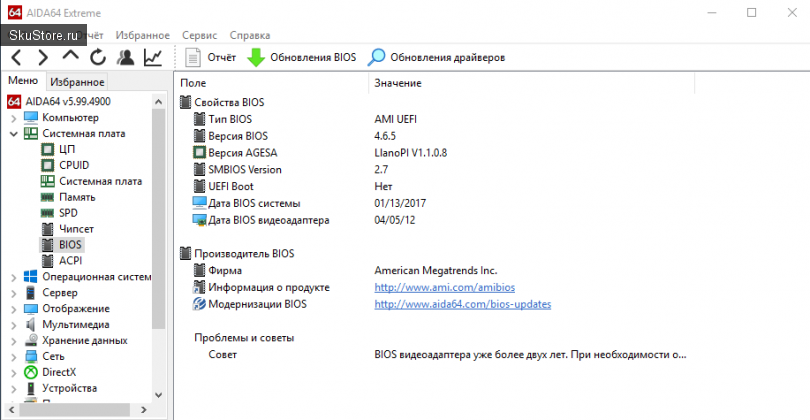Go back with the left arrow icon
The height and width of the screenshot is (420, 810).
17,57
